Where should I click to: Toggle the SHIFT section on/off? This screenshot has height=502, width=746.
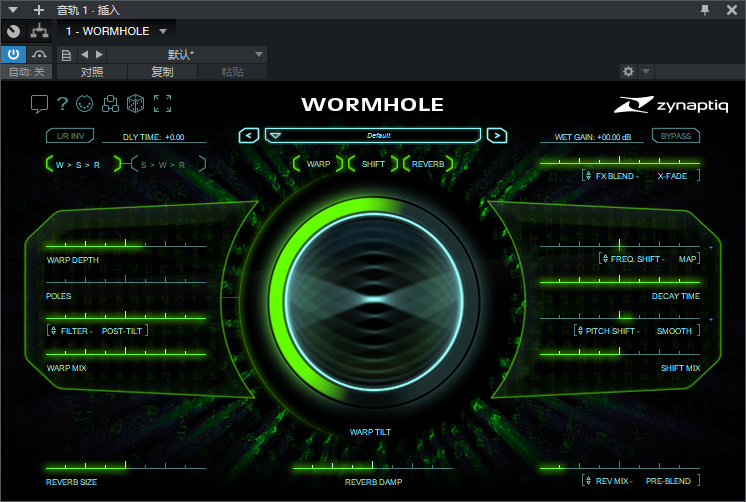click(x=373, y=164)
